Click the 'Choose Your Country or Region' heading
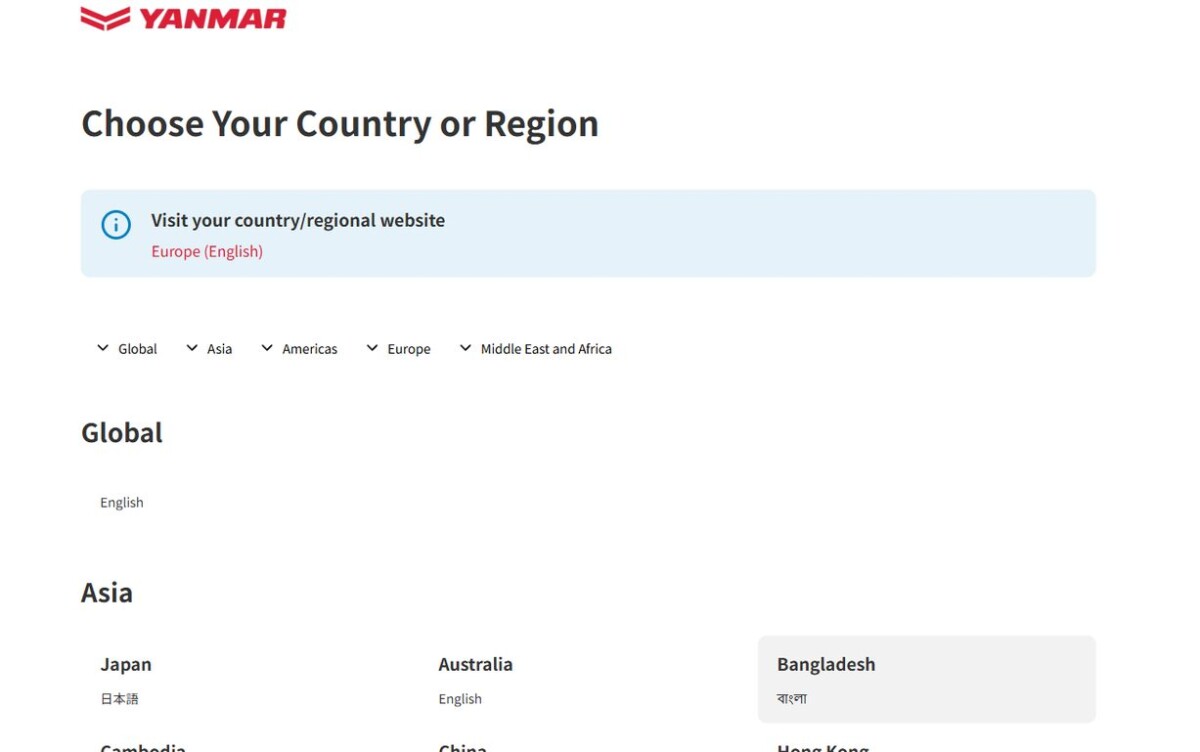1200x752 pixels. [340, 123]
